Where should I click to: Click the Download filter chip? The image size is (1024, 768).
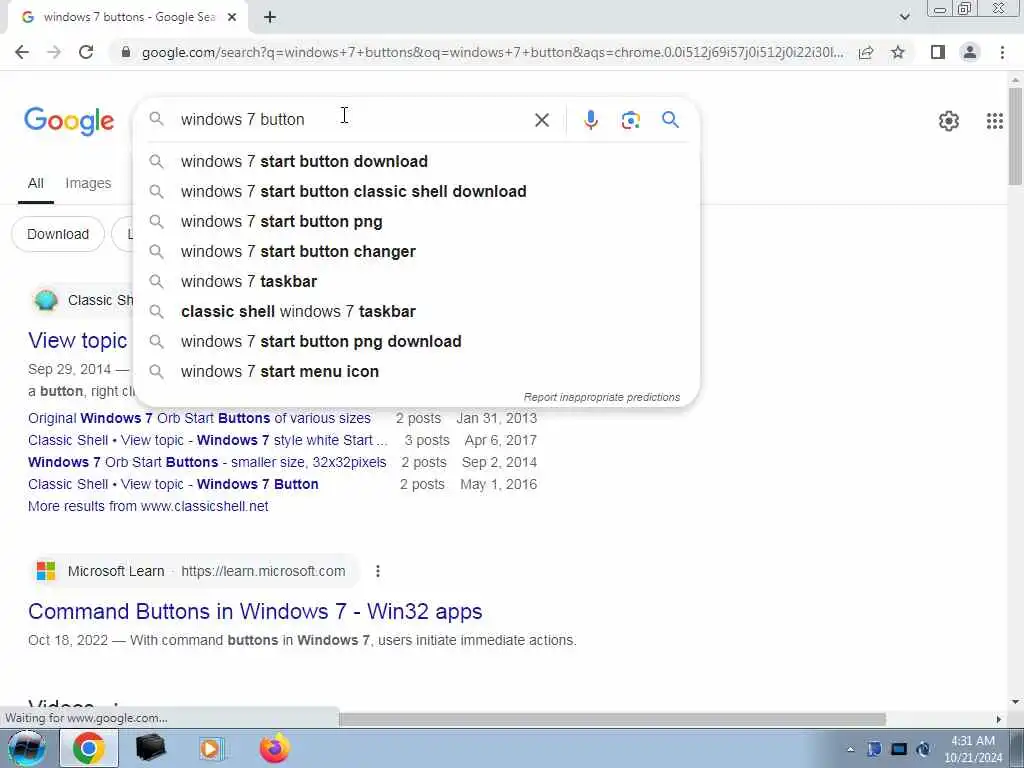point(58,234)
